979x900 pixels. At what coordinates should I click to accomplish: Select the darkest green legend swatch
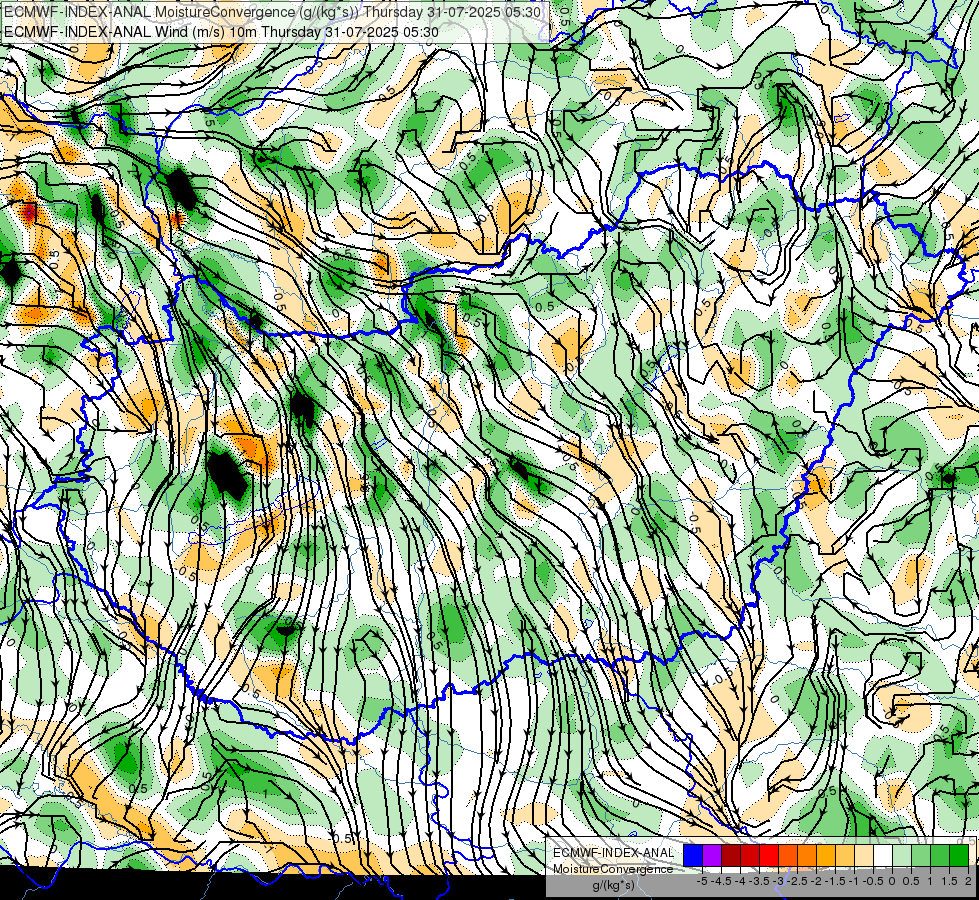[x=959, y=855]
